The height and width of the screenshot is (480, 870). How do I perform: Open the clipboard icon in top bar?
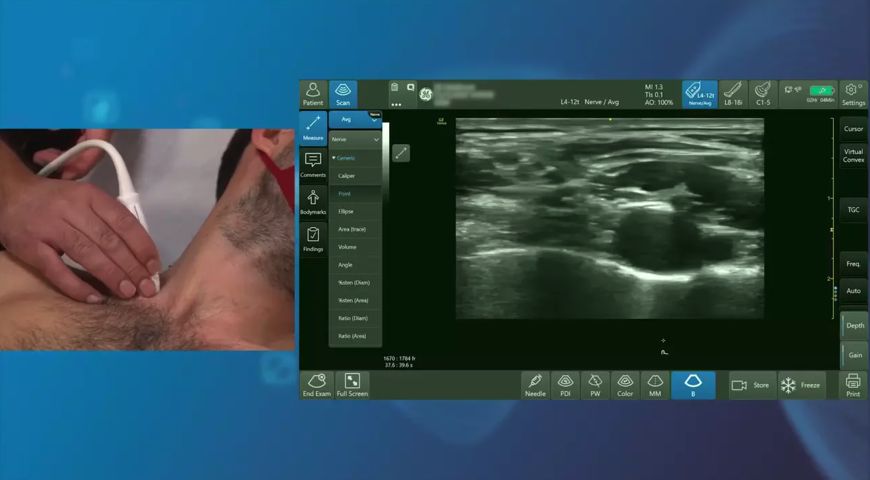pos(394,87)
